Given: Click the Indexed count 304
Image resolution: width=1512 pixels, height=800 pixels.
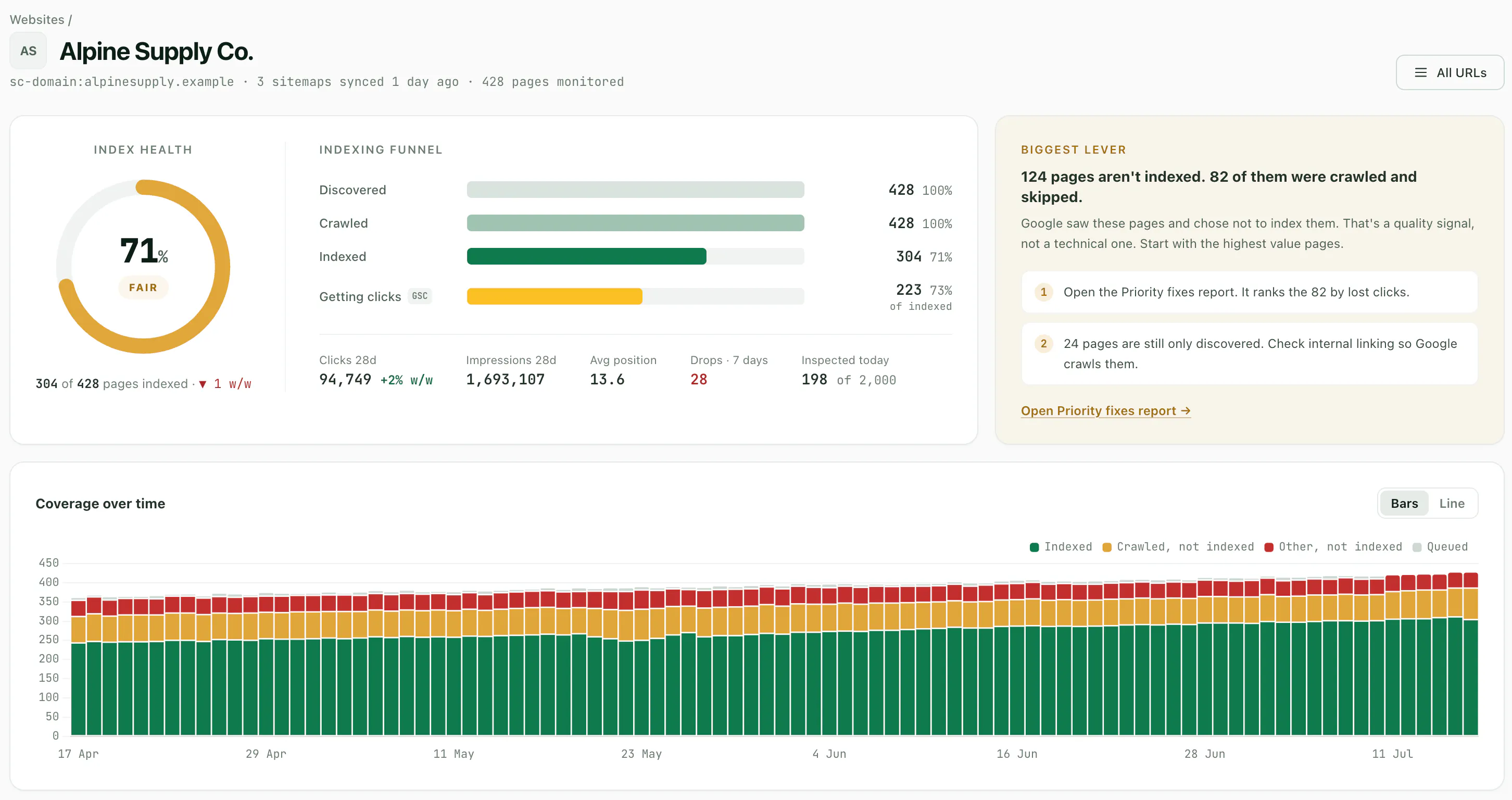Looking at the screenshot, I should click(x=909, y=256).
